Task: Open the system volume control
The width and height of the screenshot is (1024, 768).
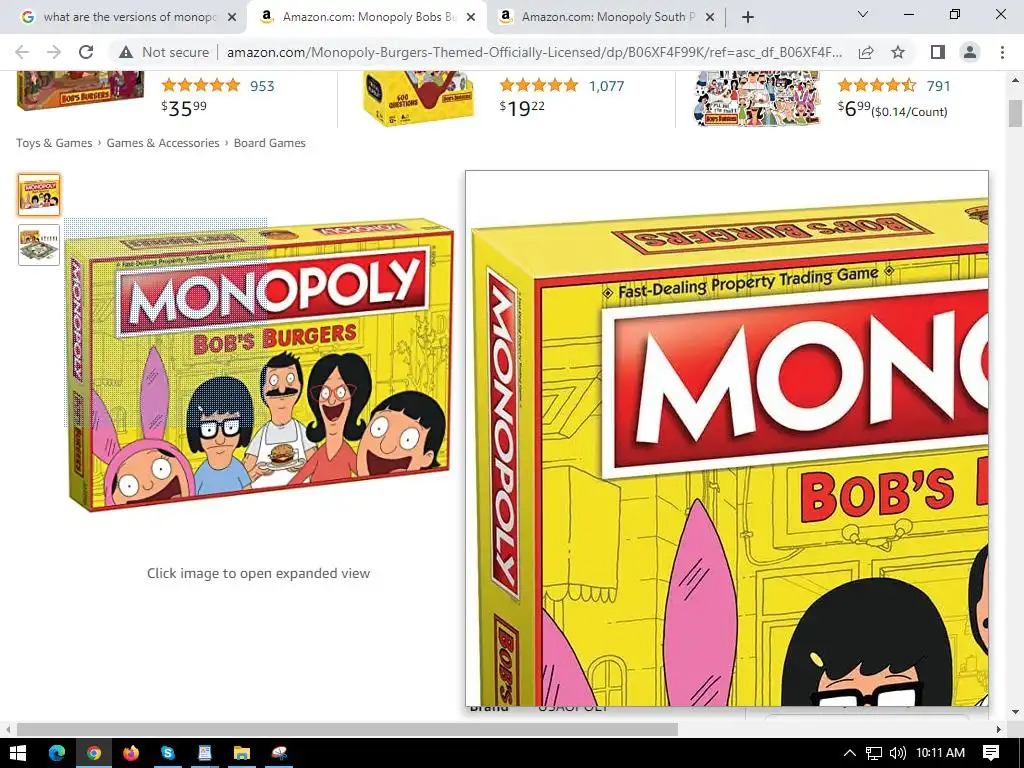Action: tap(897, 753)
